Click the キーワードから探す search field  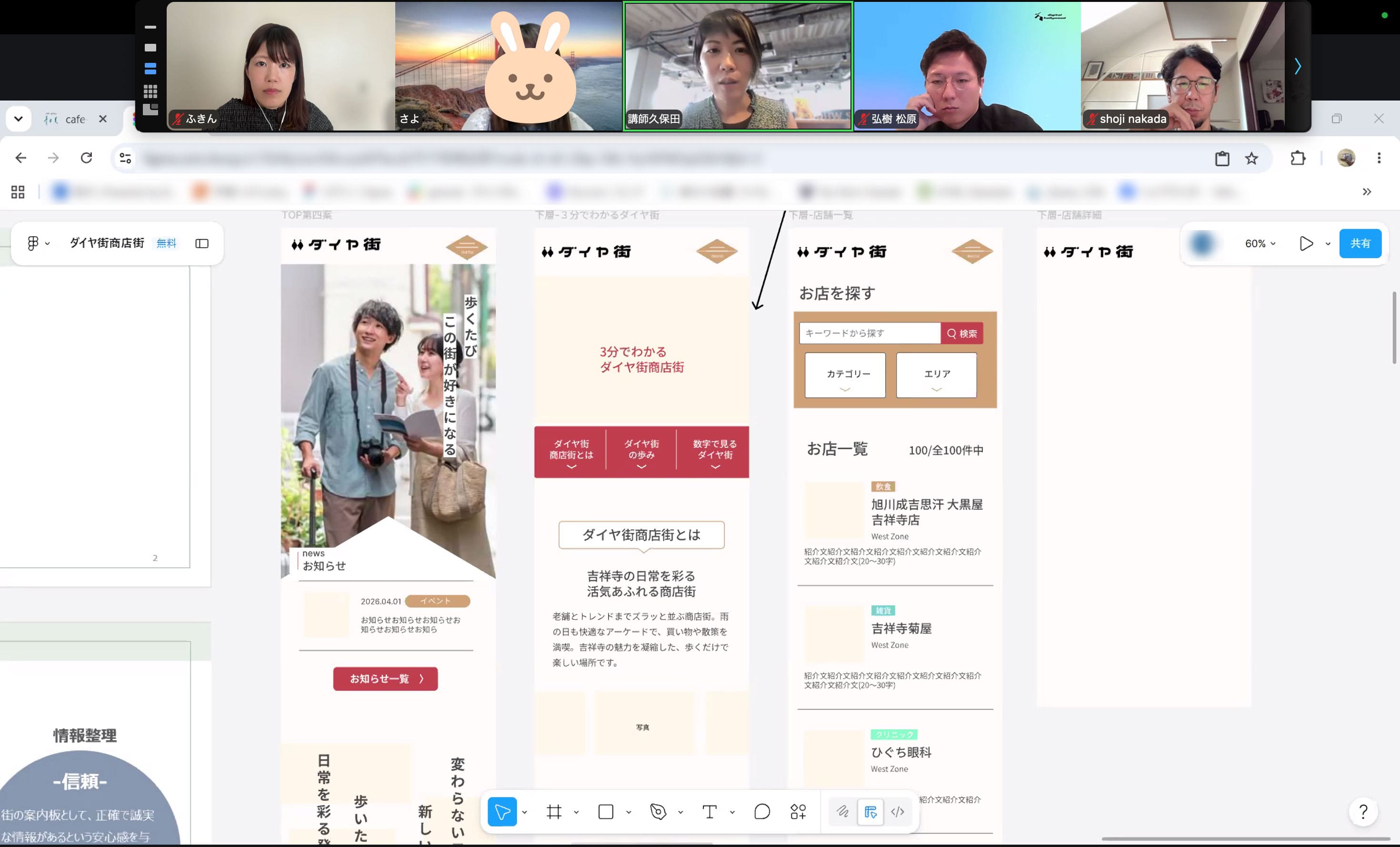pyautogui.click(x=870, y=333)
